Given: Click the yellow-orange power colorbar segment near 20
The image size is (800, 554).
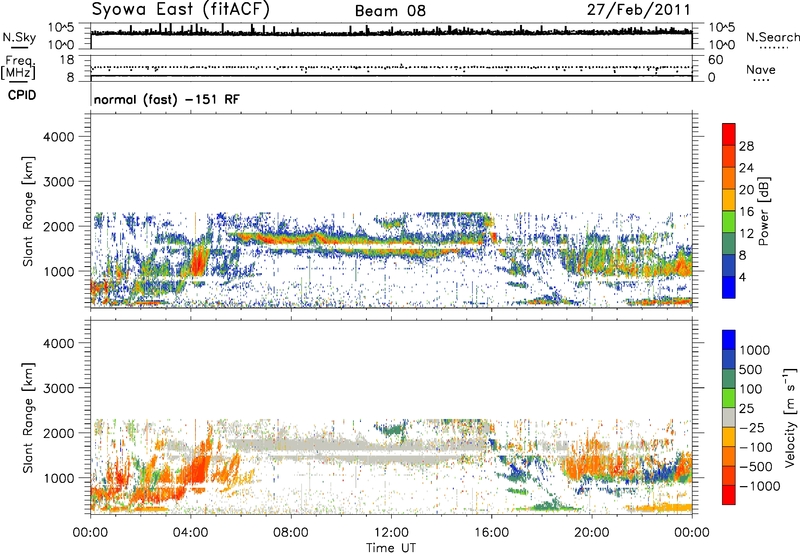Looking at the screenshot, I should pos(729,199).
